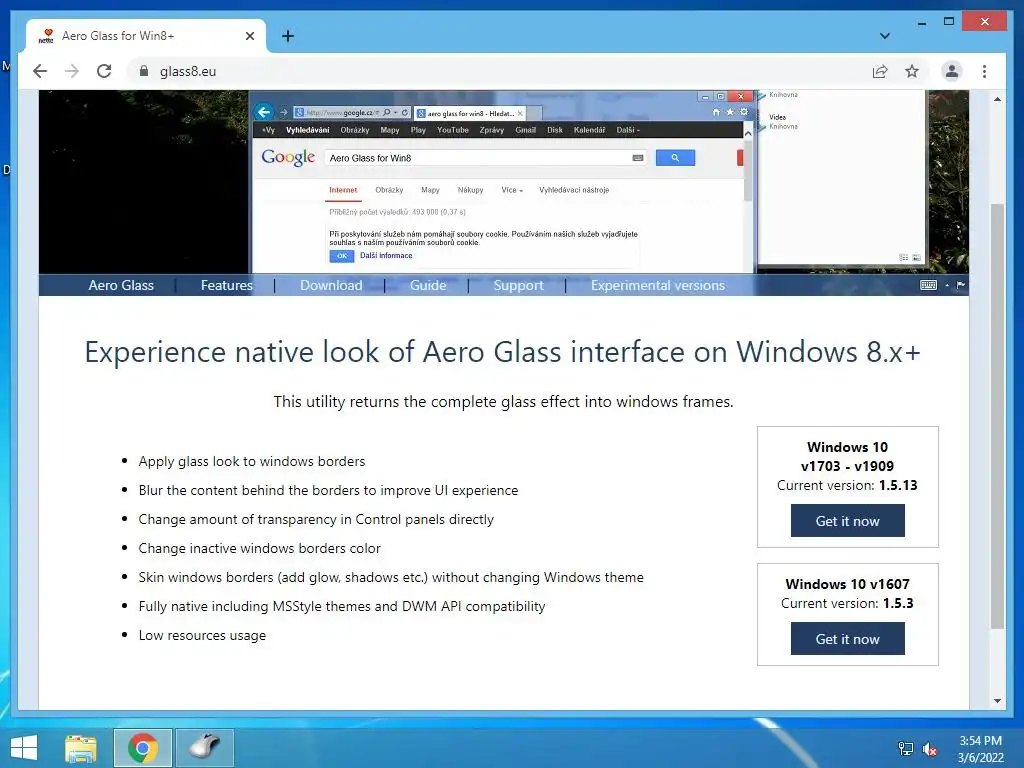Go to the Download section
The width and height of the screenshot is (1024, 768).
[331, 285]
